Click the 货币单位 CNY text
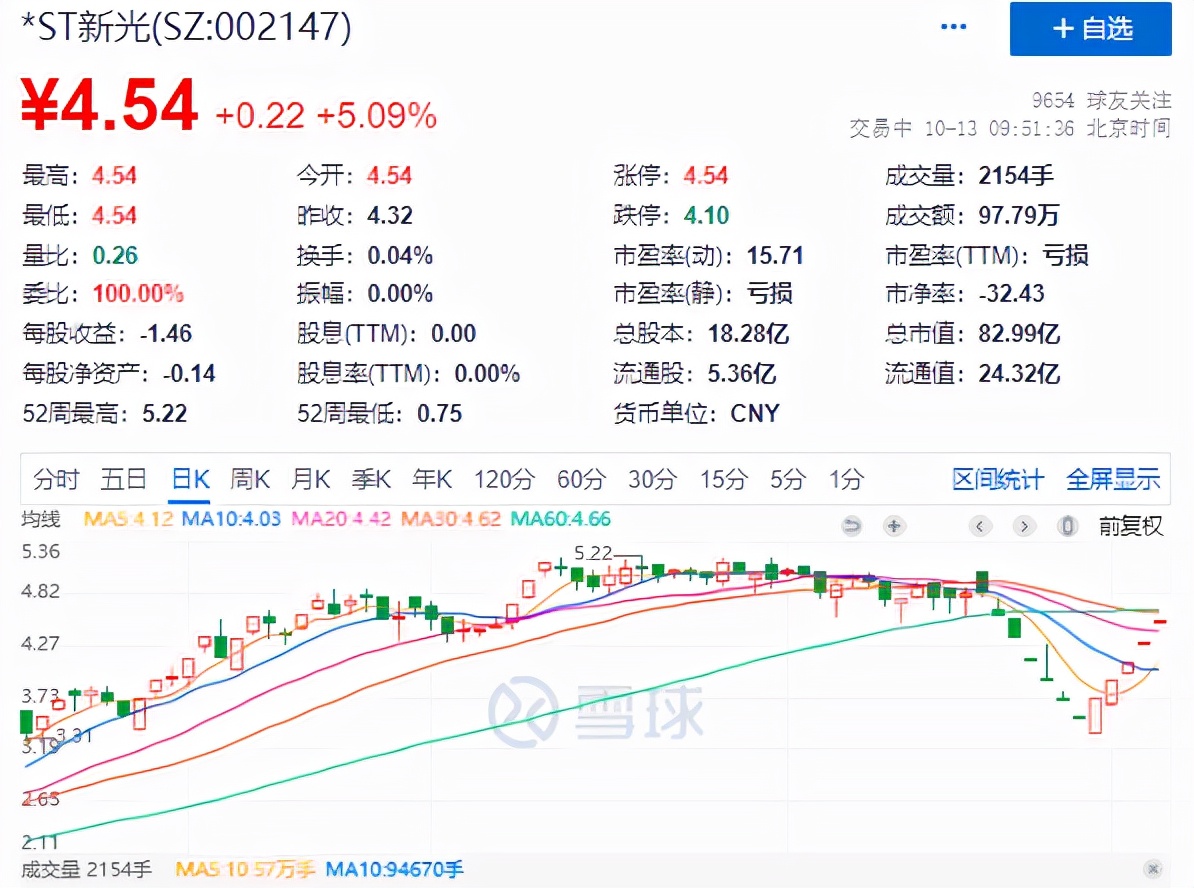Viewport: 1194px width, 888px height. click(x=755, y=414)
